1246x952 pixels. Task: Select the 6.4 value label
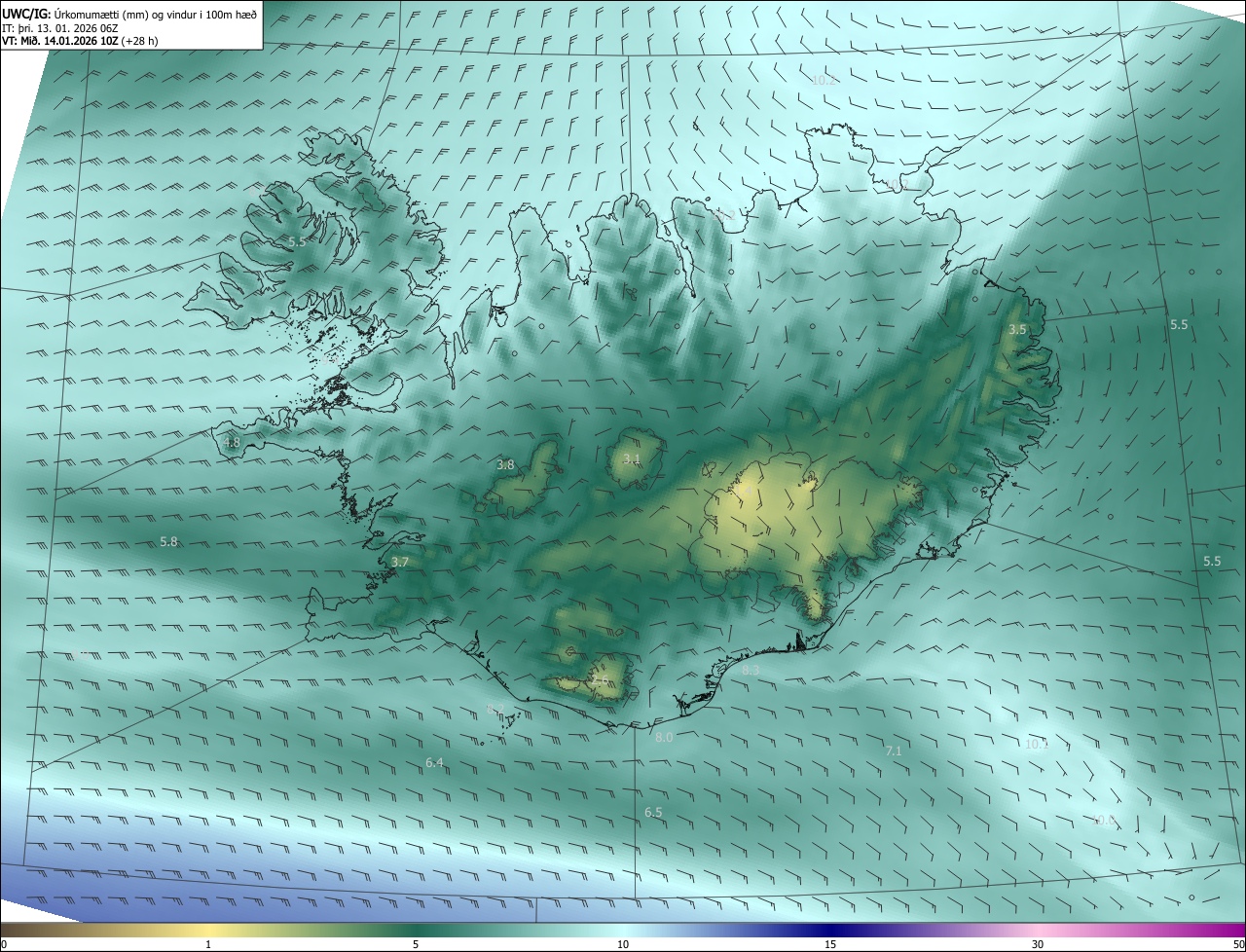434,762
